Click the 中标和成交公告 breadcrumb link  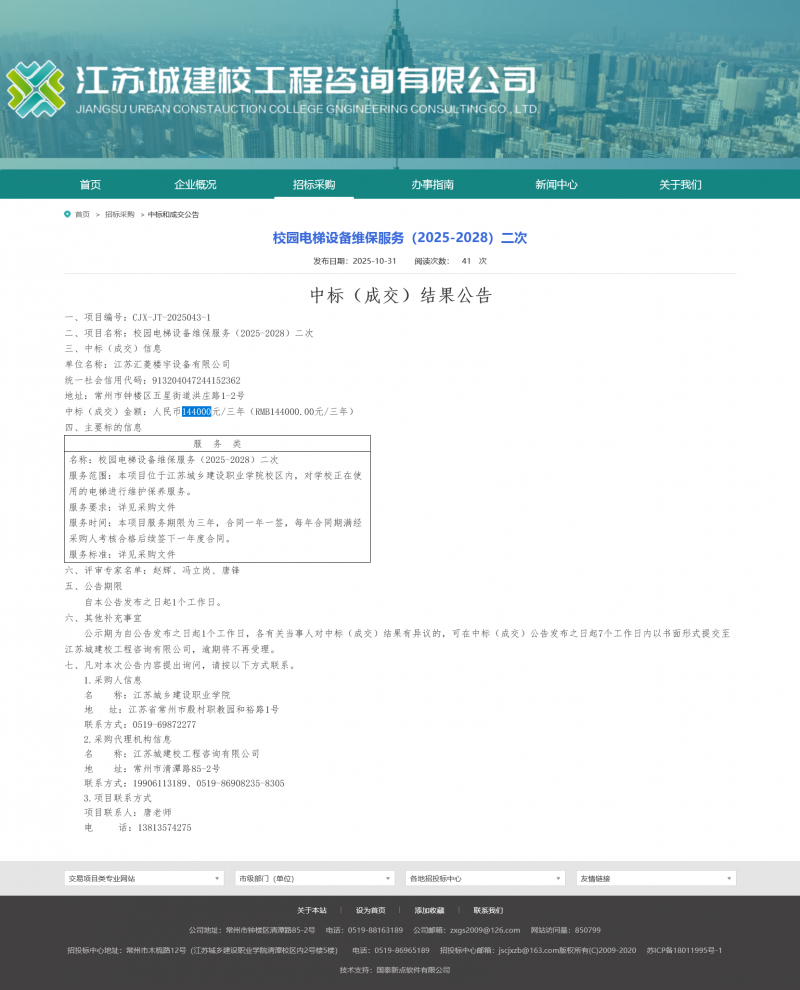pos(172,213)
